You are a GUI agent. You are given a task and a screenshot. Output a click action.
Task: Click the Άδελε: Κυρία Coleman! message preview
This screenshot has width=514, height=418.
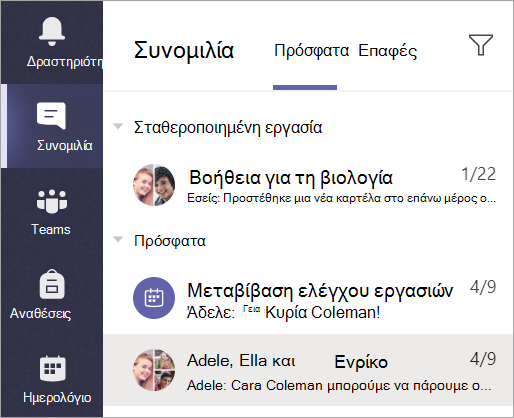click(x=283, y=312)
